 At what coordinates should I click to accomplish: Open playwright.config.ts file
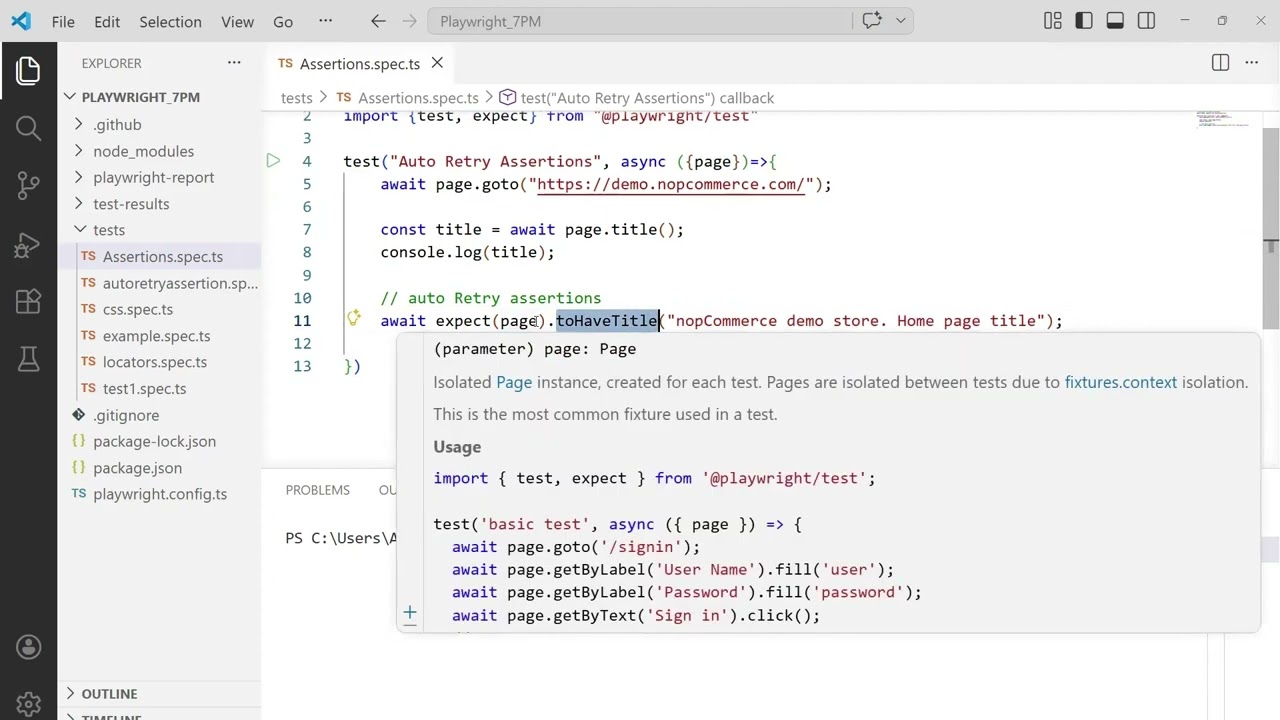[160, 494]
